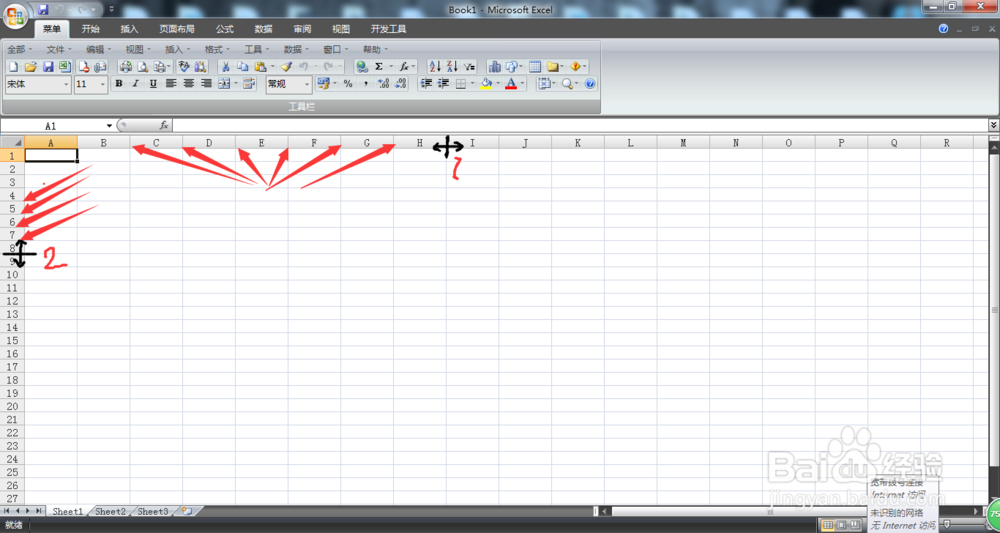Open Fill Color yellow bucket swatch
Viewport: 1000px width, 533px height.
point(486,84)
